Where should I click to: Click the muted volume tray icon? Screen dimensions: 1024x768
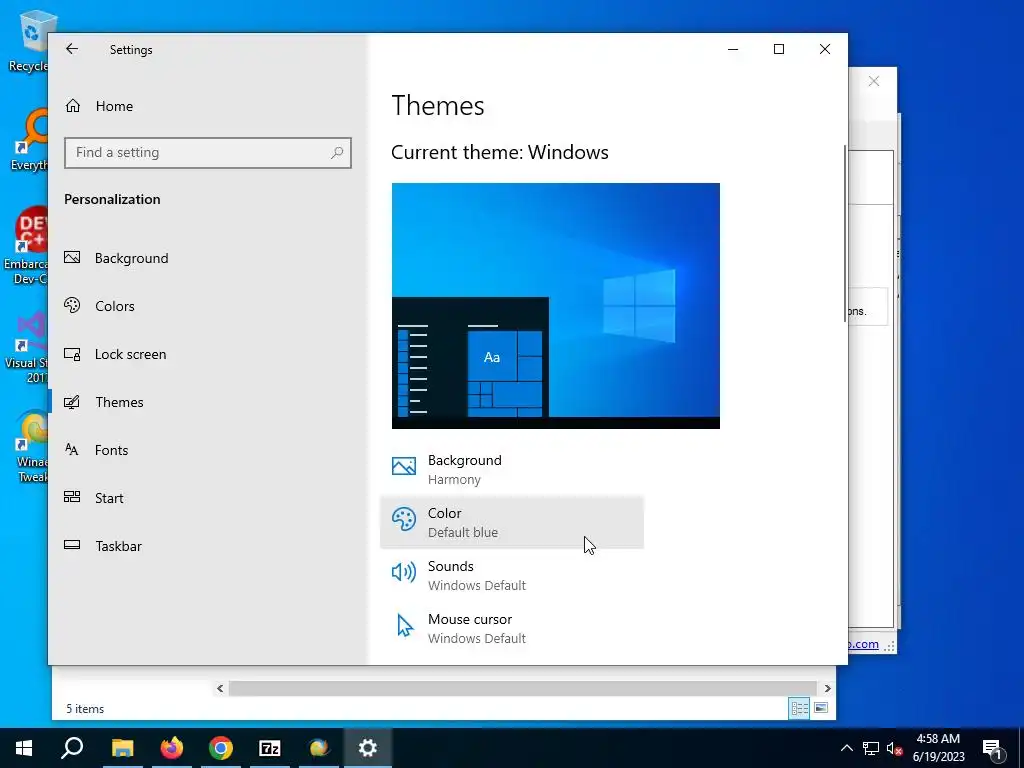point(895,748)
